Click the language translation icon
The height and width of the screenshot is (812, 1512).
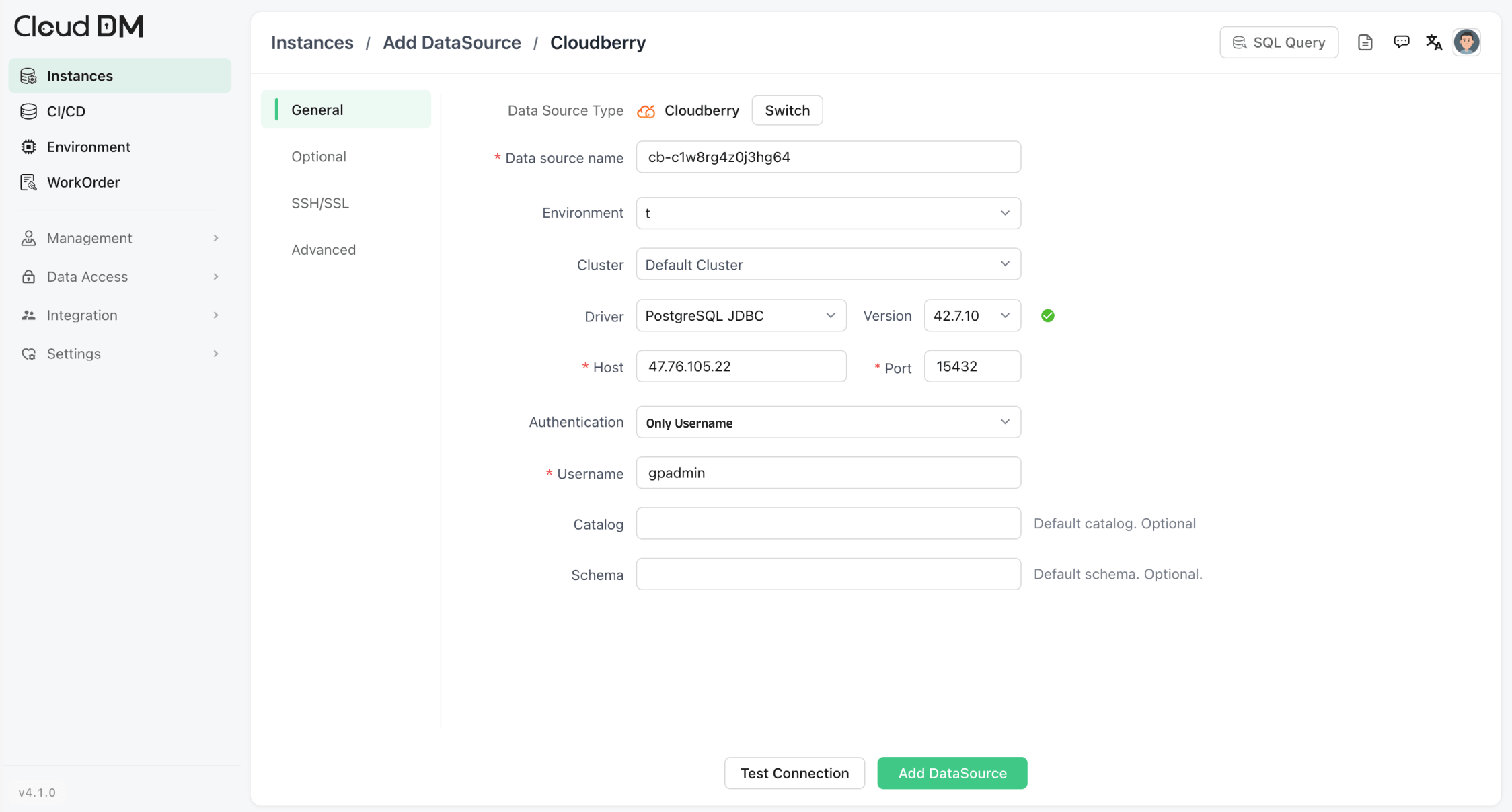coord(1434,42)
